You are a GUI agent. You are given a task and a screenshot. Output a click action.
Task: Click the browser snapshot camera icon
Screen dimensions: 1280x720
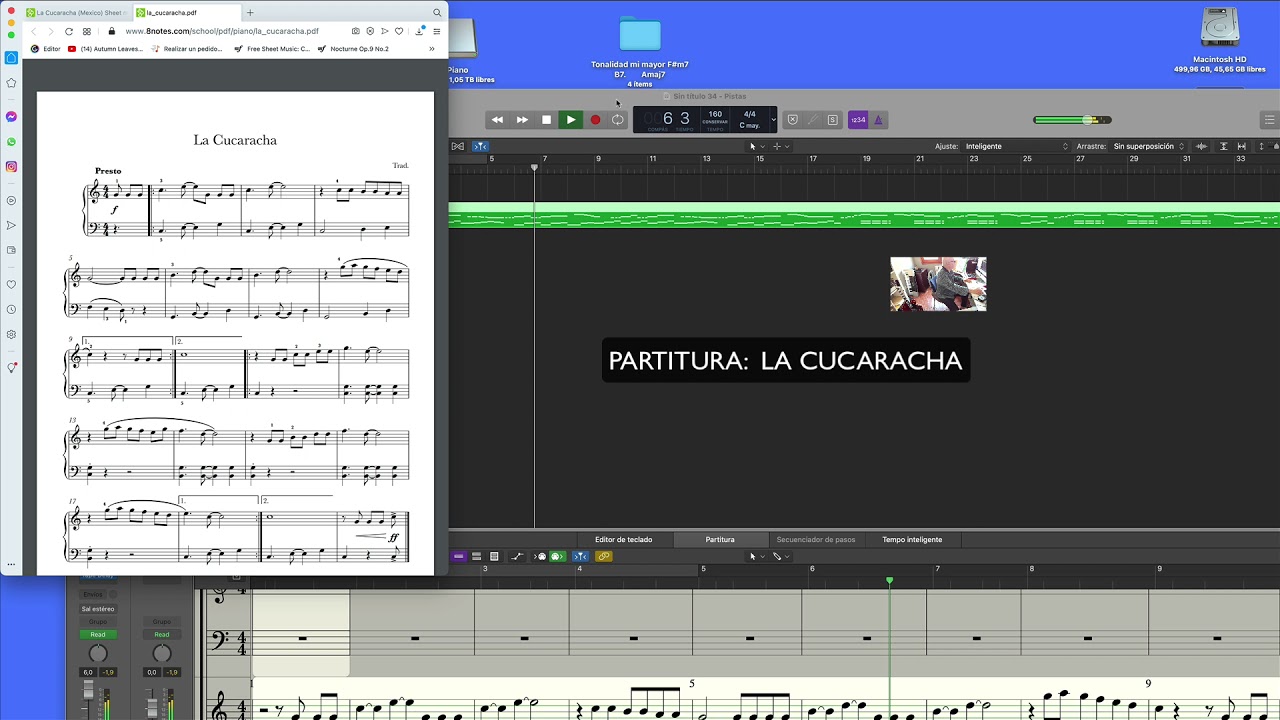(355, 31)
